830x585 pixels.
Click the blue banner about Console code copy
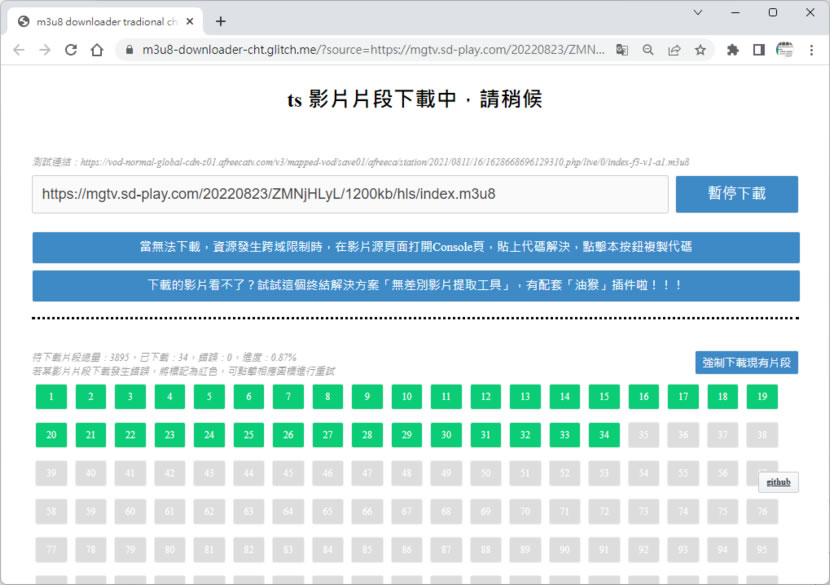(415, 247)
